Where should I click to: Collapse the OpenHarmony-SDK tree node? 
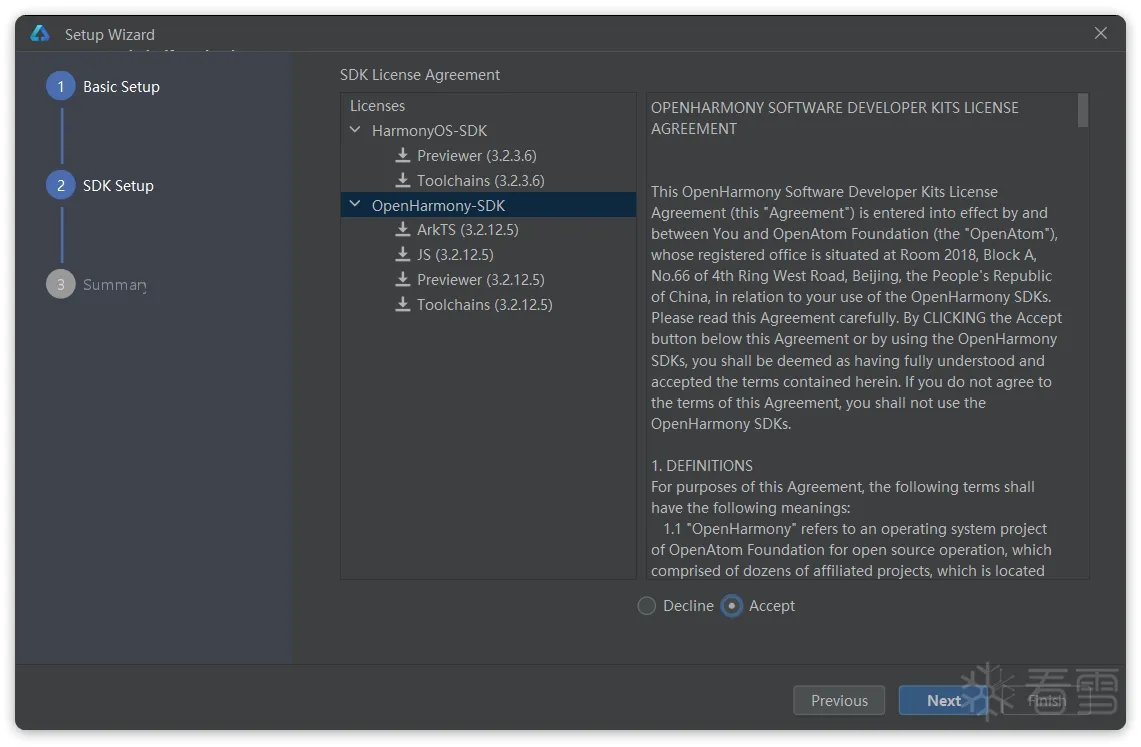coord(355,204)
